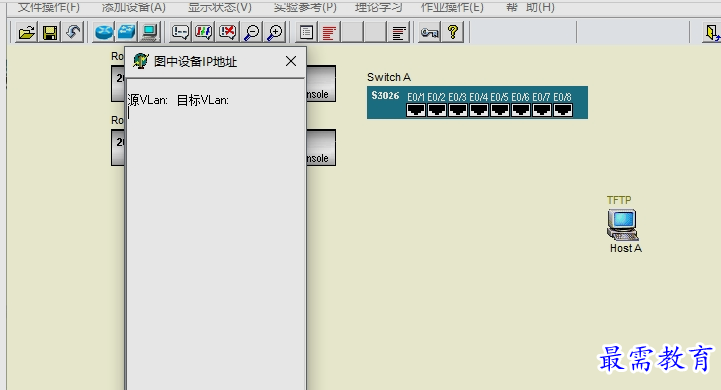The width and height of the screenshot is (721, 390).
Task: Add a switch using the blue switch icon
Action: [x=126, y=33]
